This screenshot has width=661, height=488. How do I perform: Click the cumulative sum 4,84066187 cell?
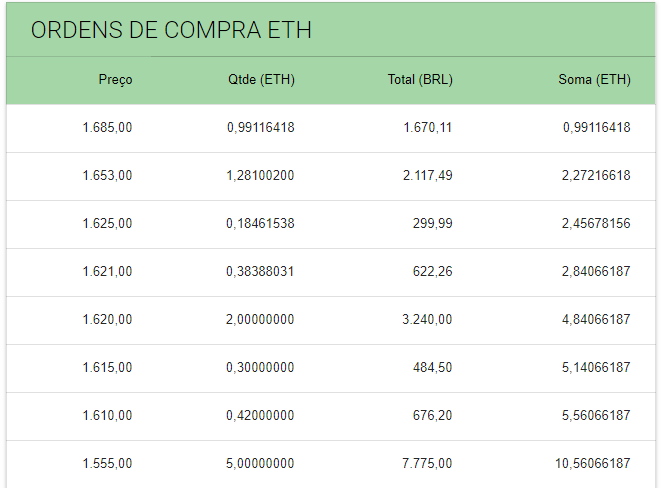point(596,320)
